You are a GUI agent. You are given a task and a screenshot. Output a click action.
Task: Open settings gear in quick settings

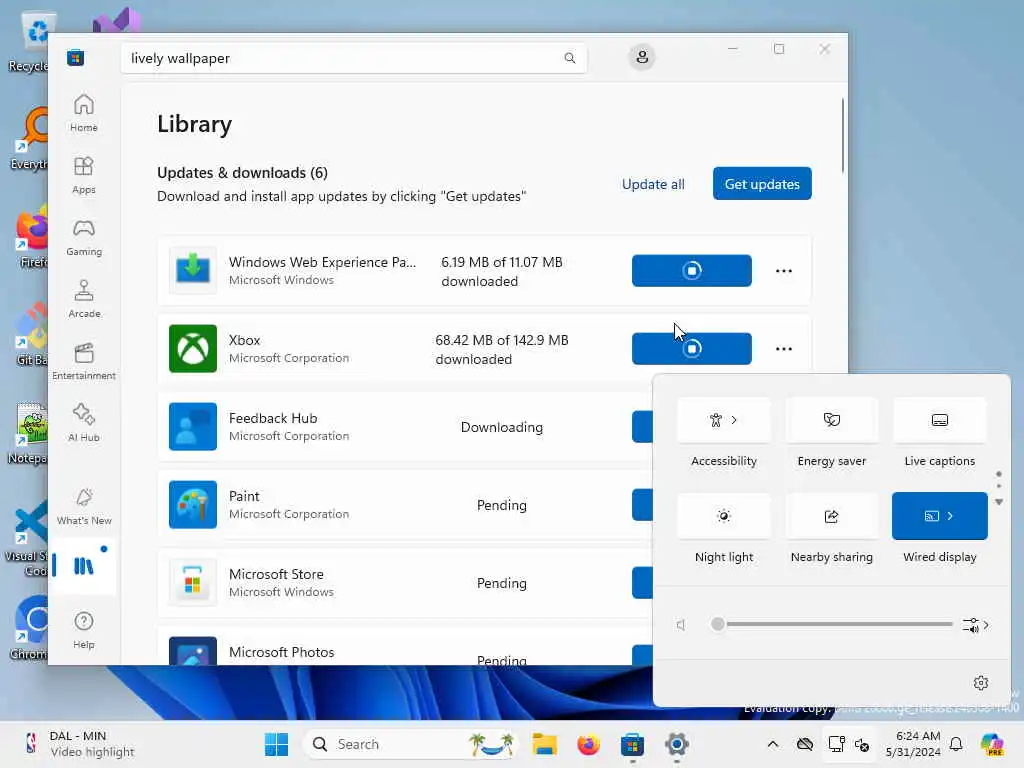pyautogui.click(x=981, y=683)
